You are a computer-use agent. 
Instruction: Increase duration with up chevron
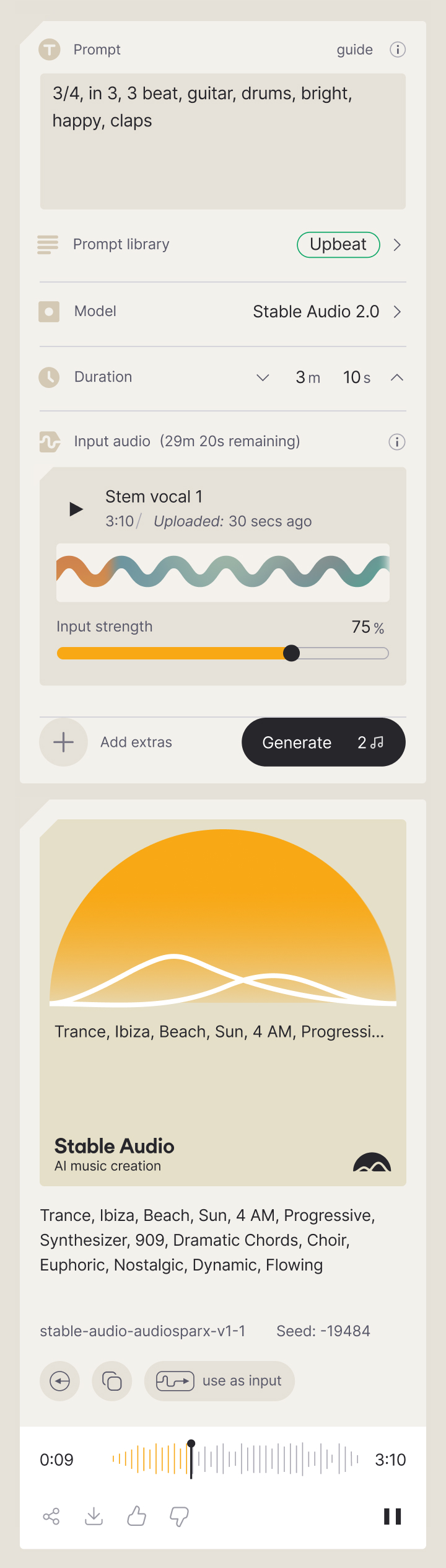pyautogui.click(x=397, y=377)
